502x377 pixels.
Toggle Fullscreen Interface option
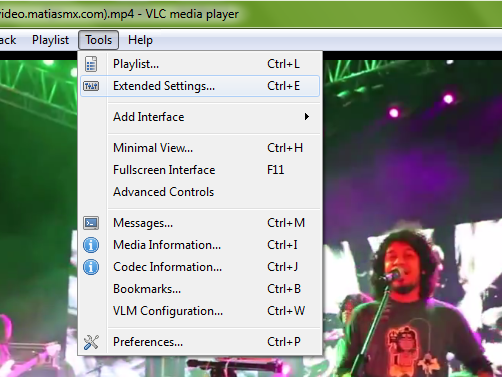coord(200,170)
